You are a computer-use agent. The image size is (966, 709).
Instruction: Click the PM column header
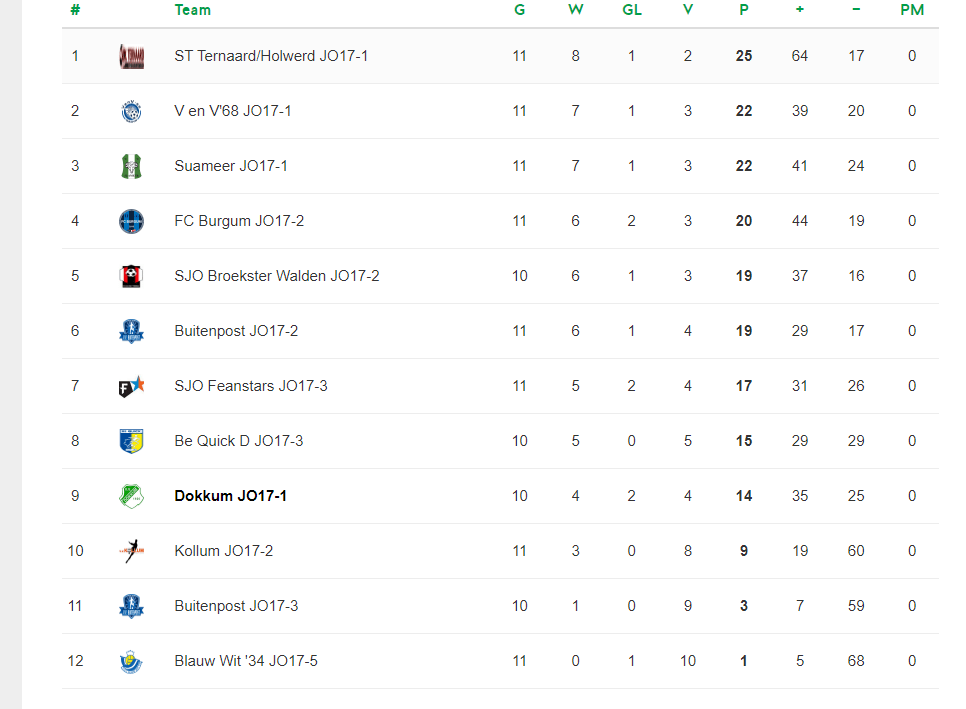click(x=912, y=10)
